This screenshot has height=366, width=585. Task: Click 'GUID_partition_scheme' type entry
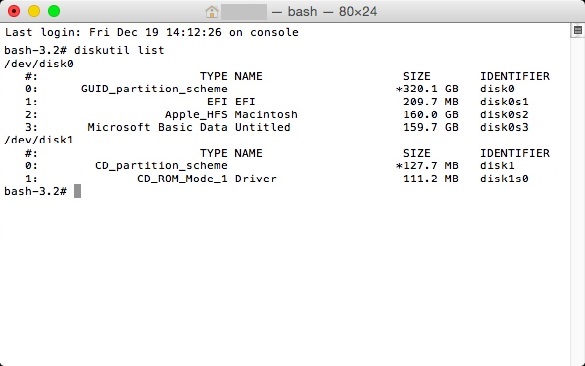[154, 89]
